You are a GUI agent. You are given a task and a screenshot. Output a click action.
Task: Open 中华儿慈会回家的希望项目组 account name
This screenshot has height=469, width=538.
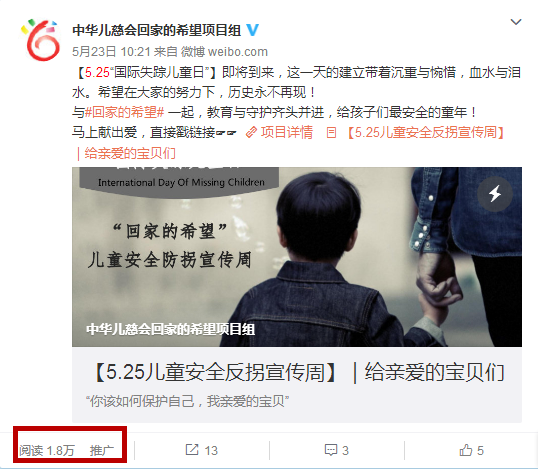point(156,30)
